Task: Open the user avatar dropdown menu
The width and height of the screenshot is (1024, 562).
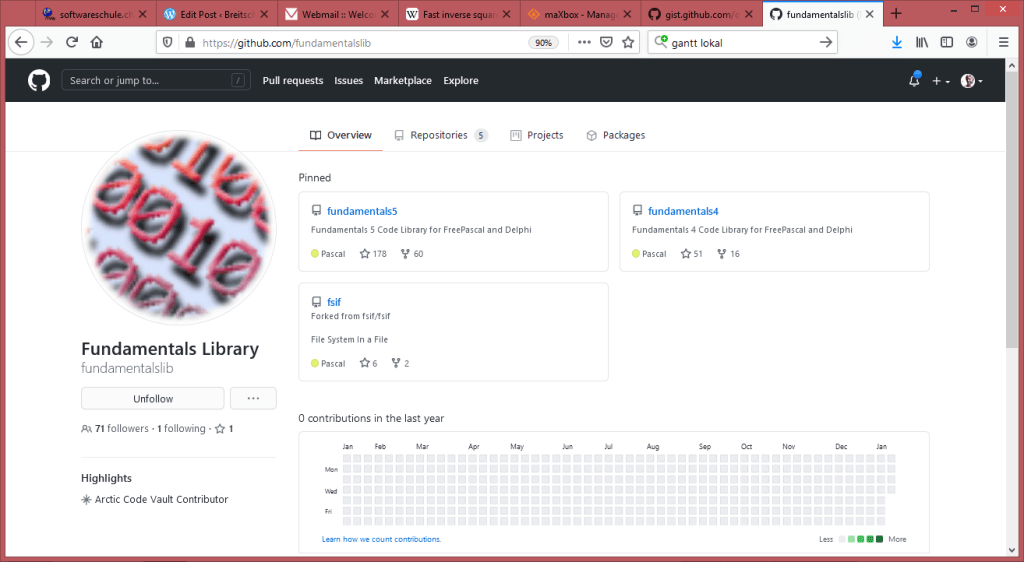Action: tap(971, 81)
